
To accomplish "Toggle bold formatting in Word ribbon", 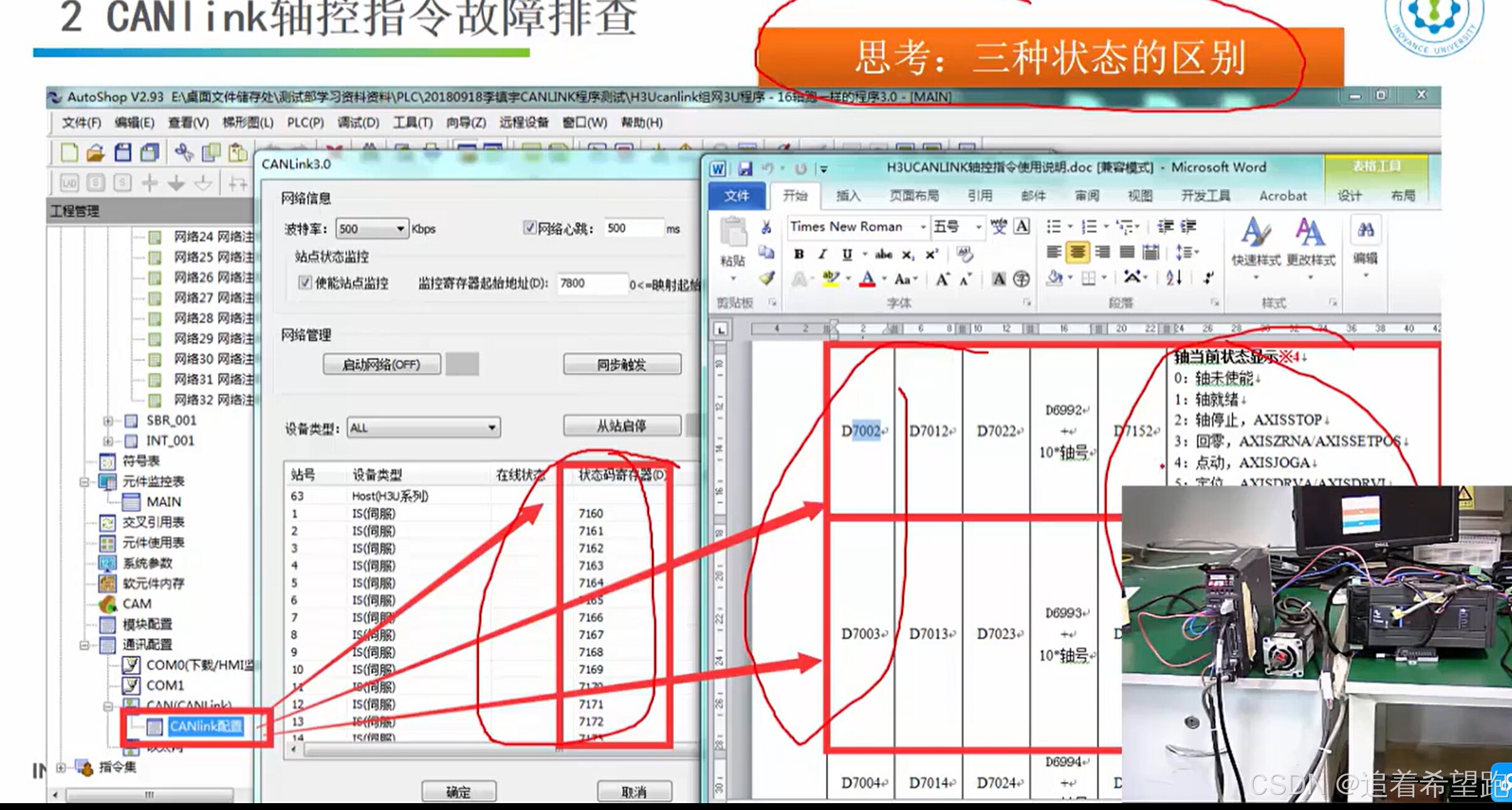I will (x=799, y=254).
